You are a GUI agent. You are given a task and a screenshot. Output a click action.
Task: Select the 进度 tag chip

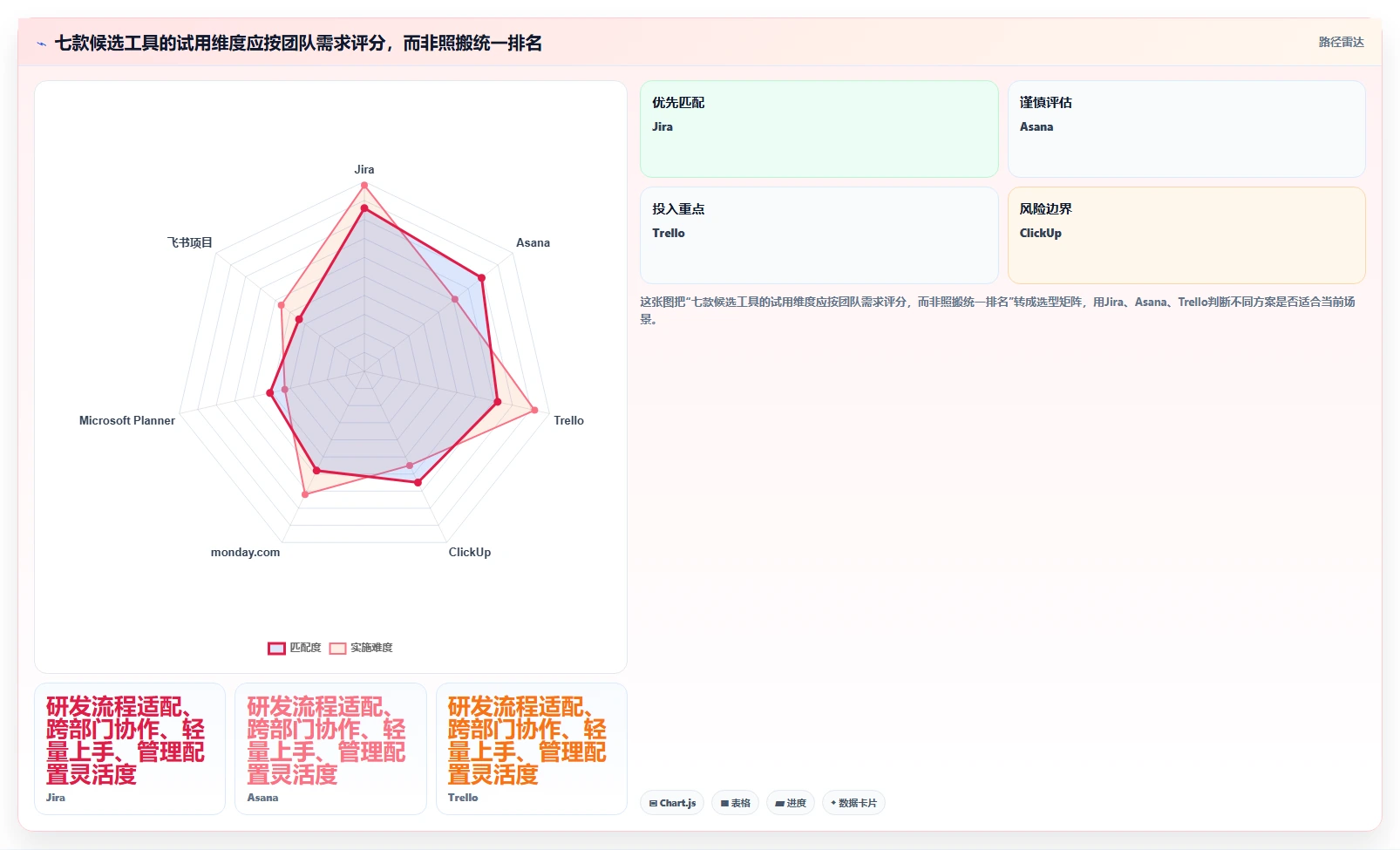click(791, 803)
